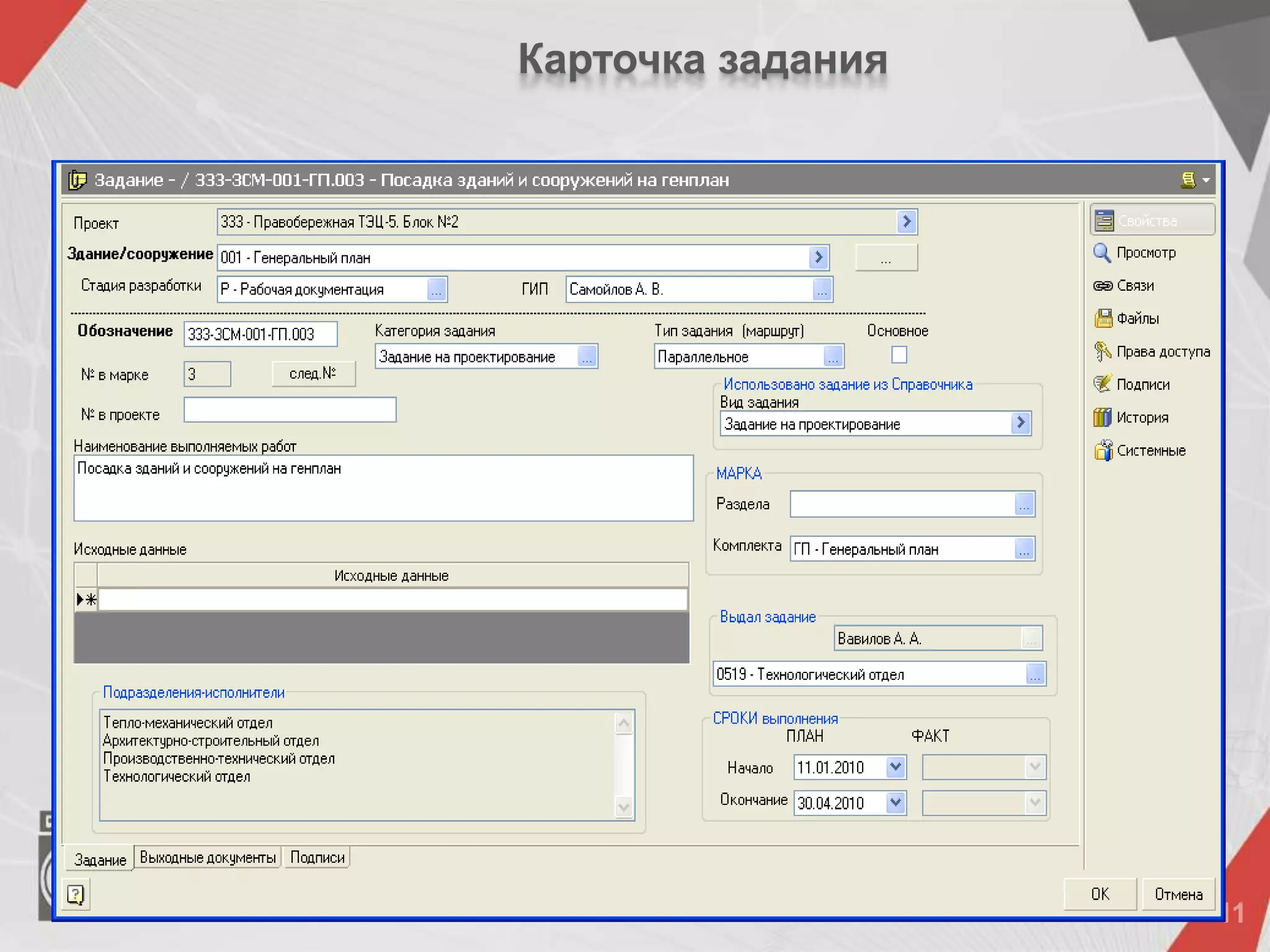Screen dimensions: 1270x952
Task: Click the № в марке field
Action: pyautogui.click(x=207, y=374)
